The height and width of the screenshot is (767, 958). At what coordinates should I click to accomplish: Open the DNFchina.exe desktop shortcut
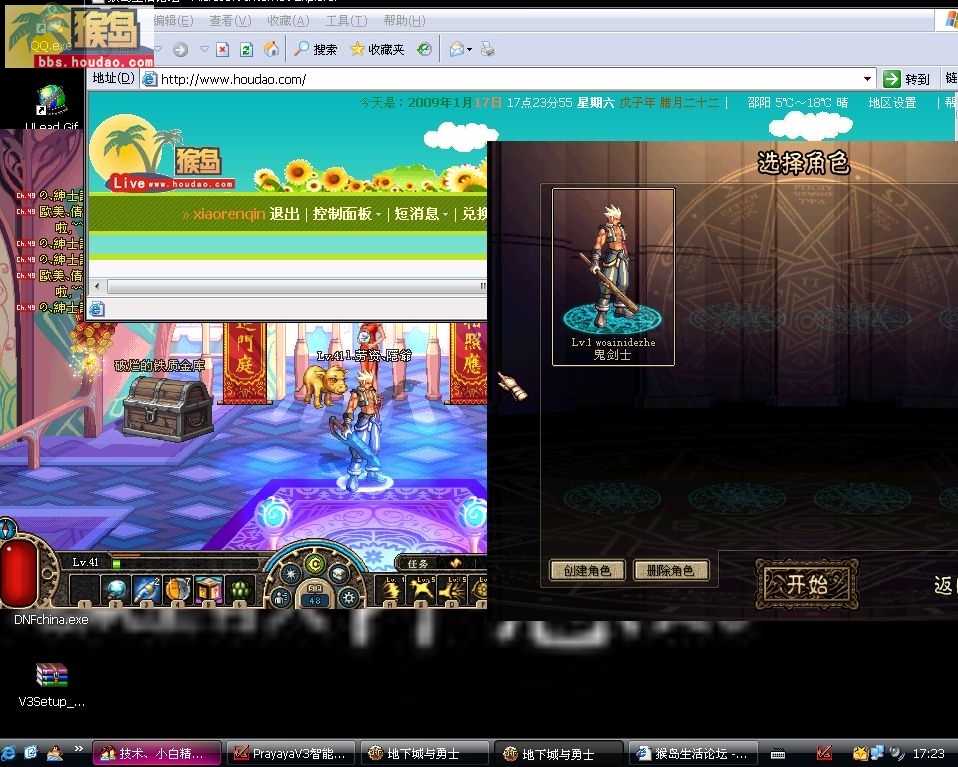click(x=51, y=619)
